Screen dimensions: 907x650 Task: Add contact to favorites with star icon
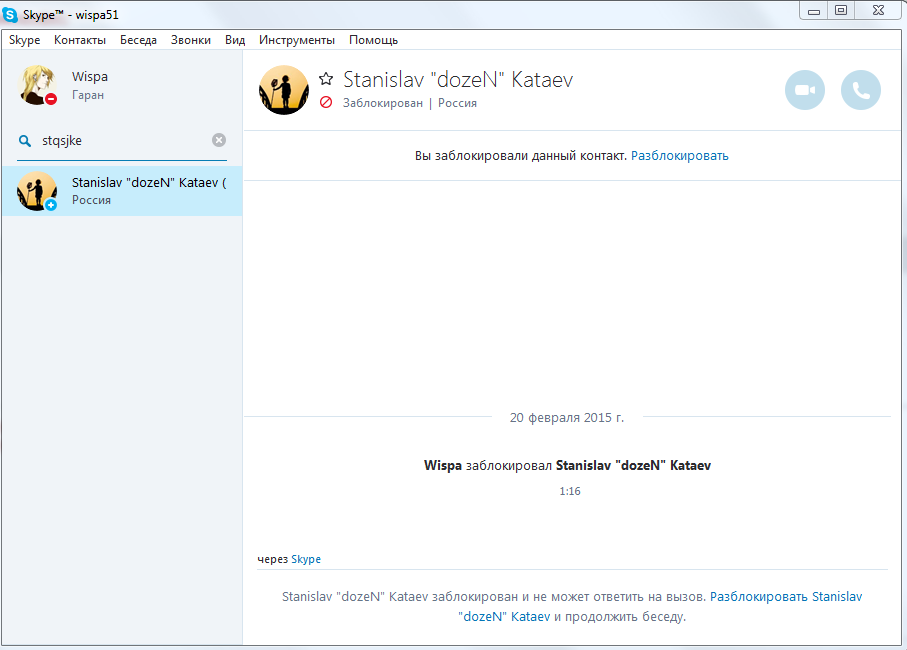(326, 79)
